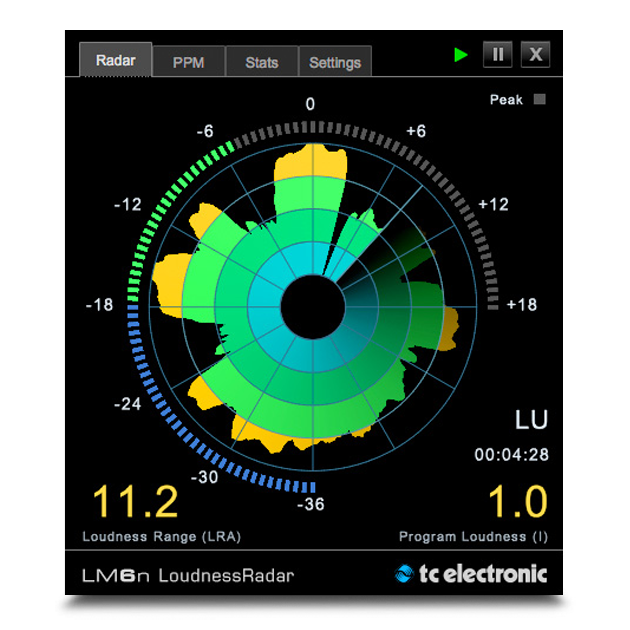Image resolution: width=630 pixels, height=630 pixels.
Task: Click the +6 scale label on the ring
Action: coord(416,131)
